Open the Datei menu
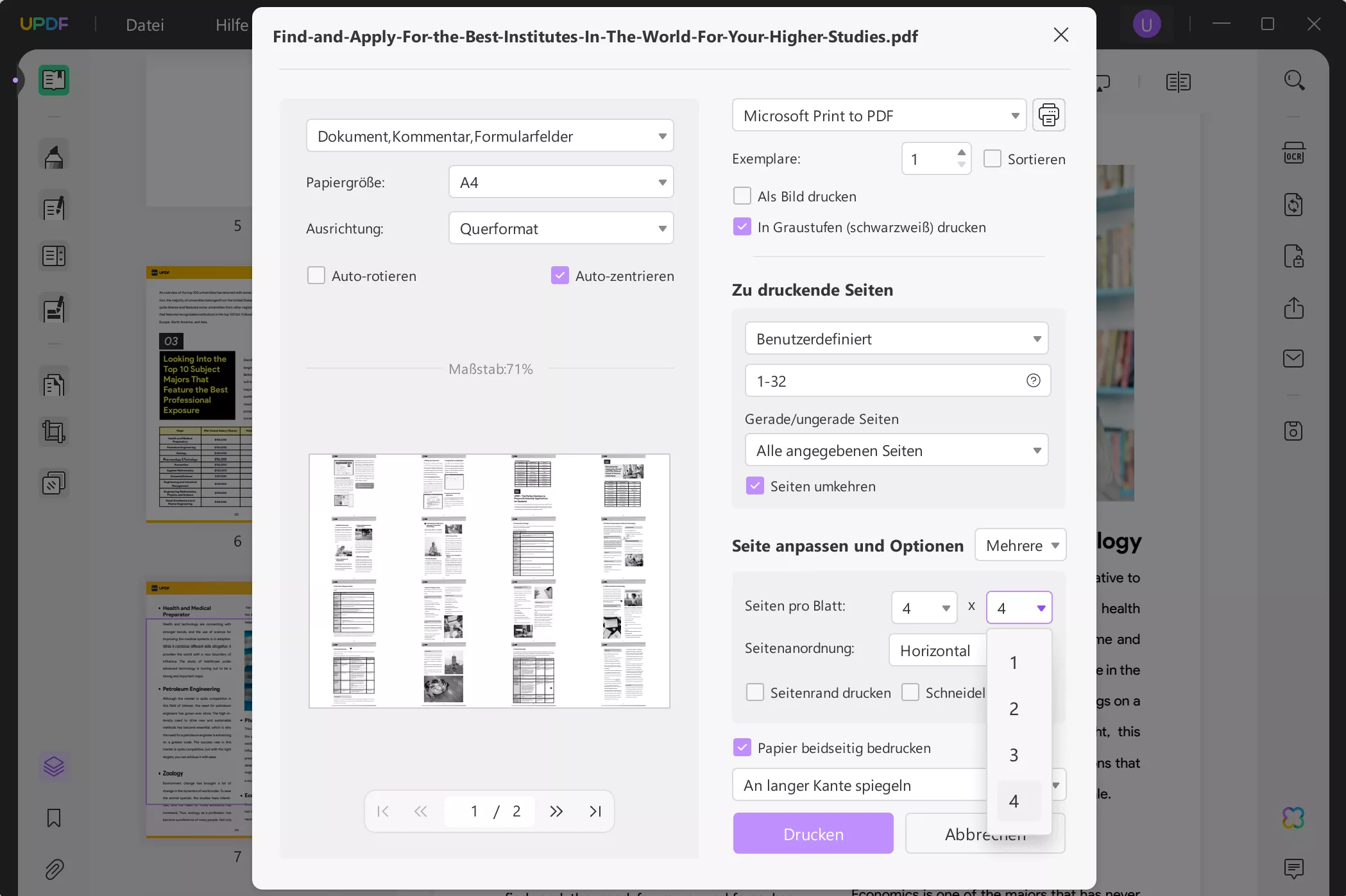Screen dimensions: 1346x896 [145, 25]
